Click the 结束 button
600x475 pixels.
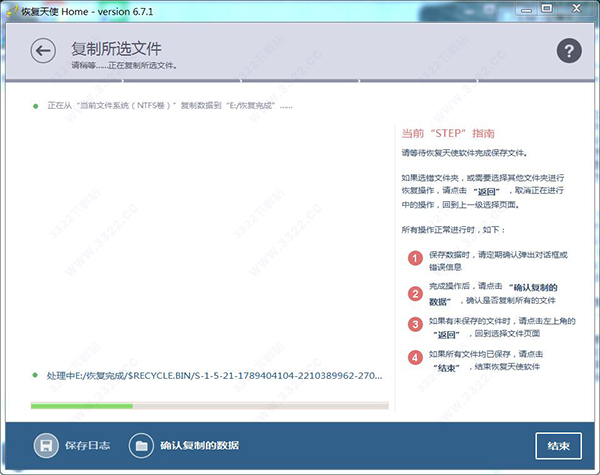click(558, 446)
